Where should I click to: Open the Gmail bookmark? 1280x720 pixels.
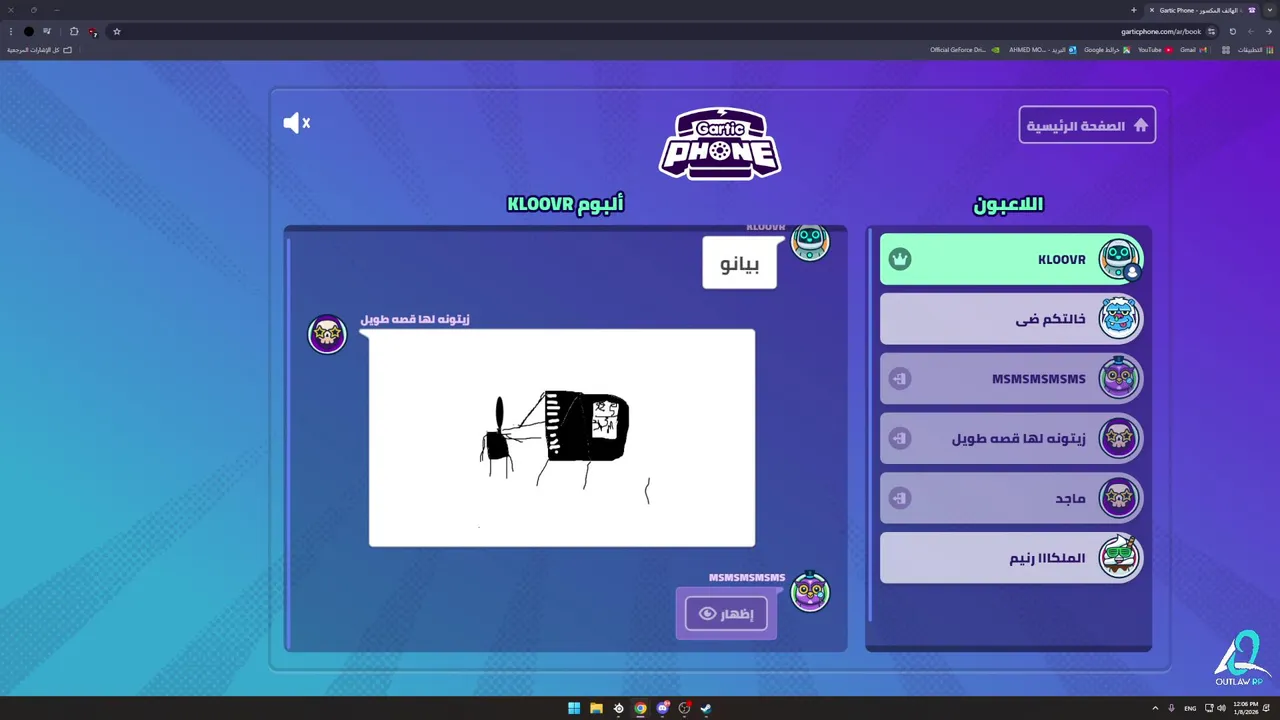pyautogui.click(x=1194, y=50)
